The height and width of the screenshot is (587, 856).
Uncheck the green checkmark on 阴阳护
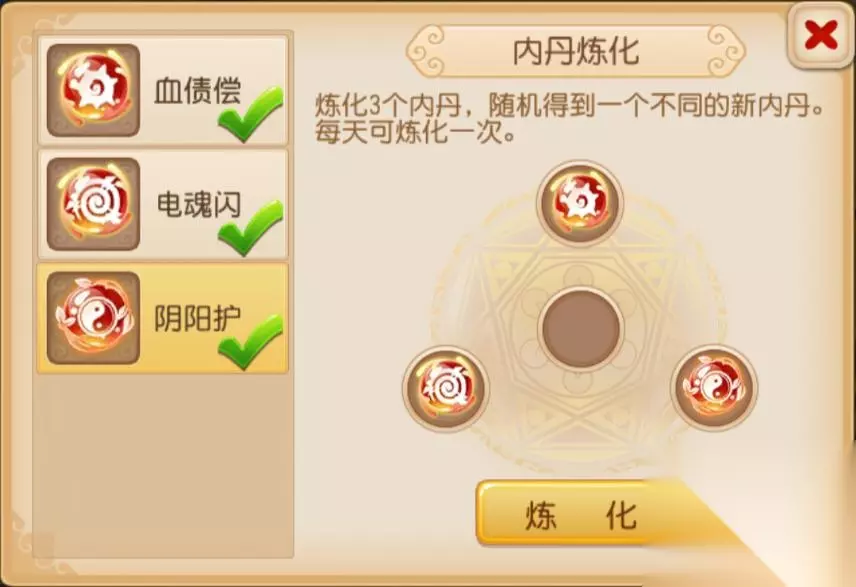(x=251, y=342)
